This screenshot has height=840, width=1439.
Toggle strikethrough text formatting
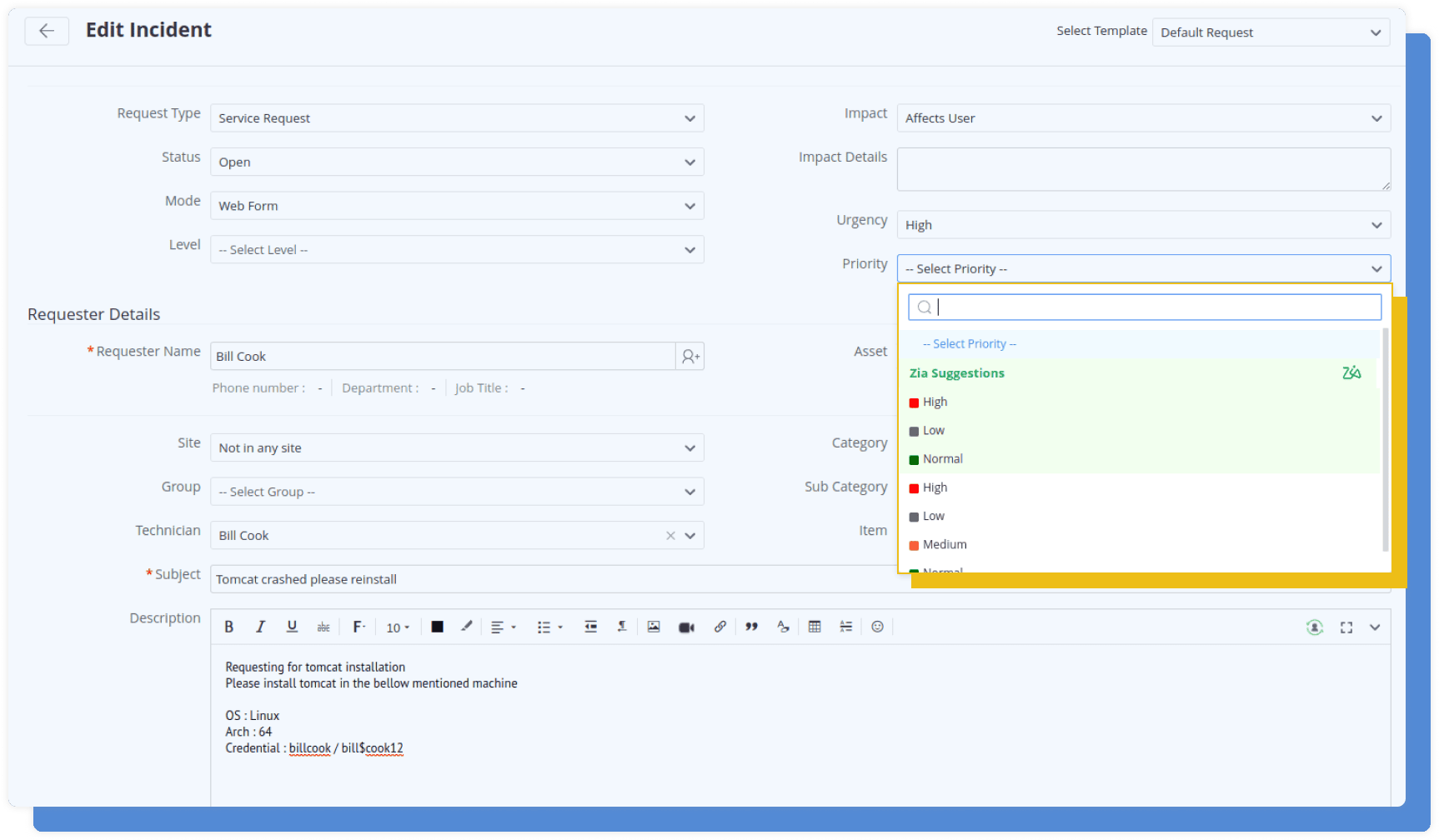coord(323,627)
